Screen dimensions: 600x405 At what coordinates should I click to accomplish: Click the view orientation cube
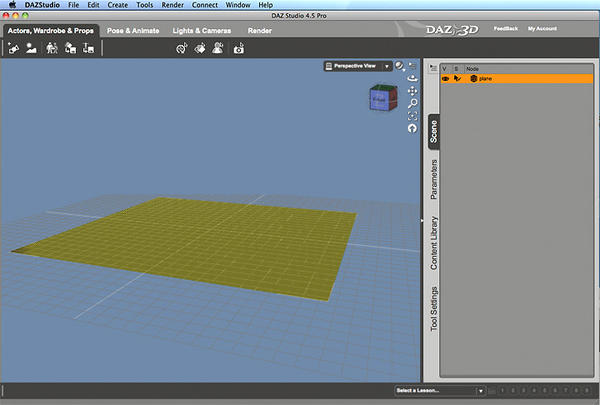pos(383,98)
